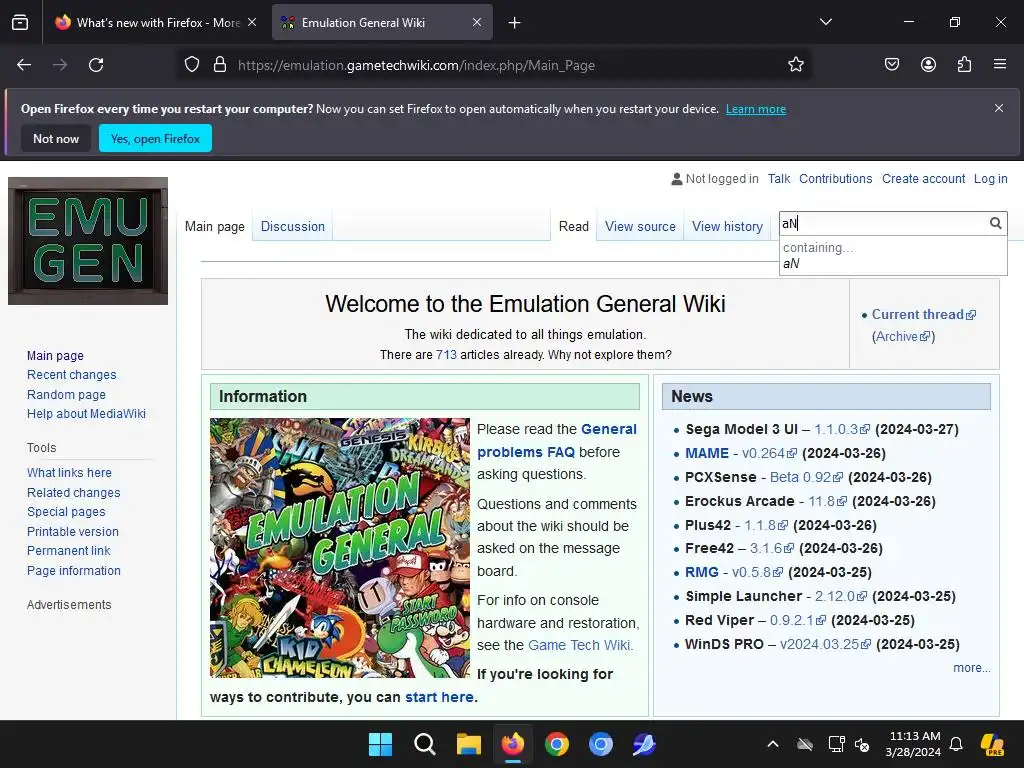1024x768 pixels.
Task: Launch File Explorer from taskbar
Action: (468, 744)
